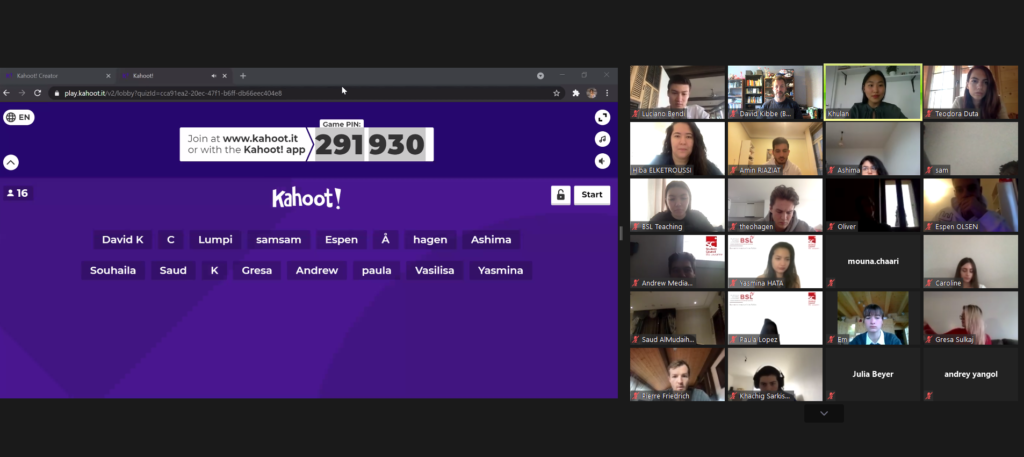
Task: Click the browser back arrow
Action: (7, 93)
